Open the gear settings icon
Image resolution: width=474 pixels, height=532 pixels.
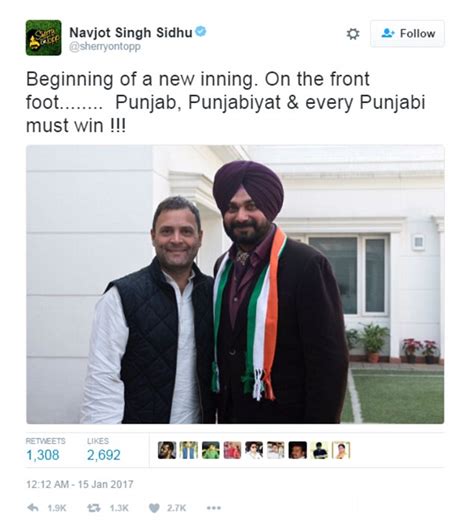353,34
